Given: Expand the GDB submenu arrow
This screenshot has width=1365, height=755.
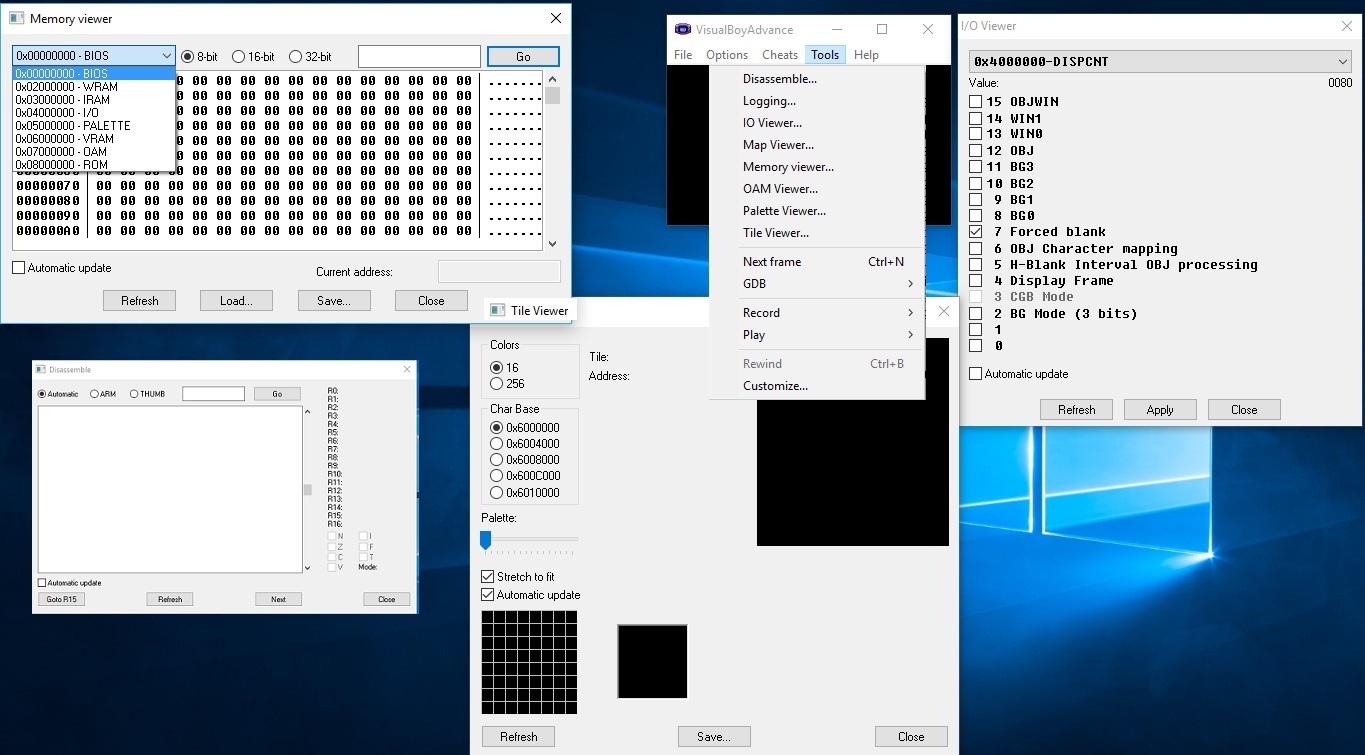Looking at the screenshot, I should click(x=910, y=284).
